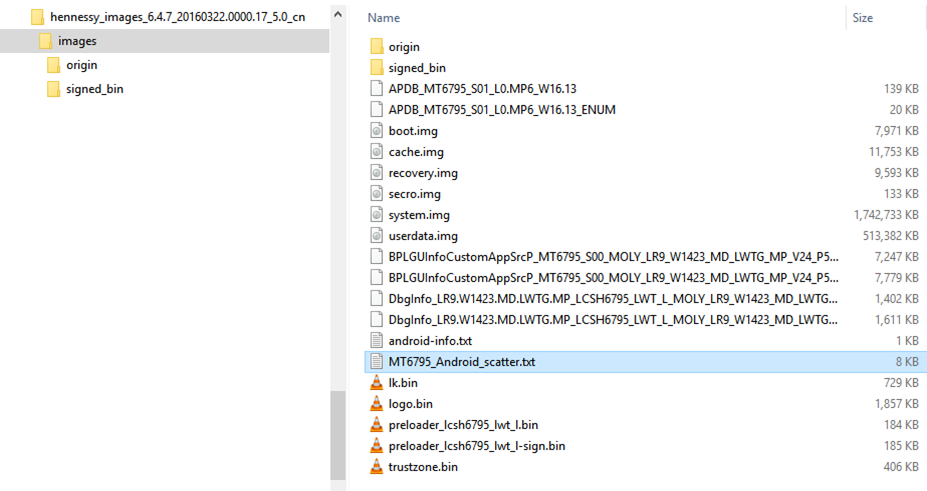
Task: Click icon of 1,402 KB DbgInfo file
Action: pos(377,298)
